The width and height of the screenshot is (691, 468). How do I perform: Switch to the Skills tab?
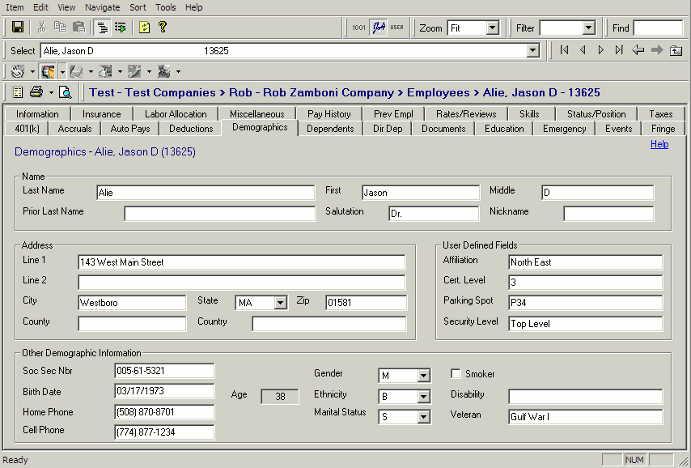click(x=529, y=114)
